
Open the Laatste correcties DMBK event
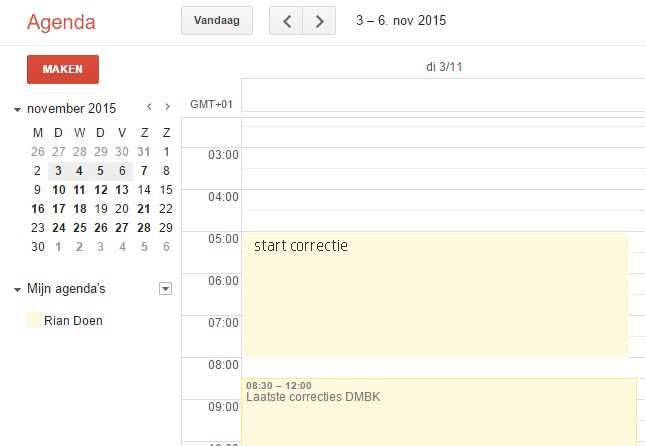pos(440,410)
